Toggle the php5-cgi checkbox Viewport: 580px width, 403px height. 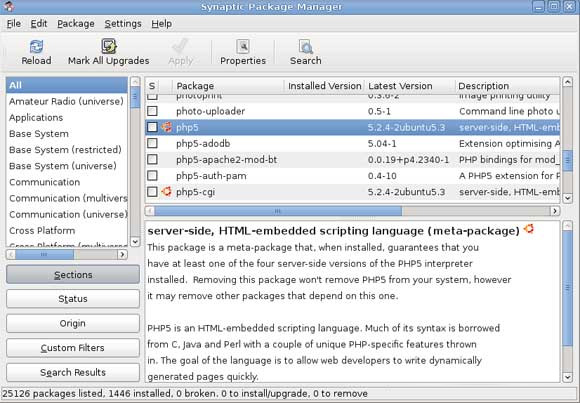[152, 192]
